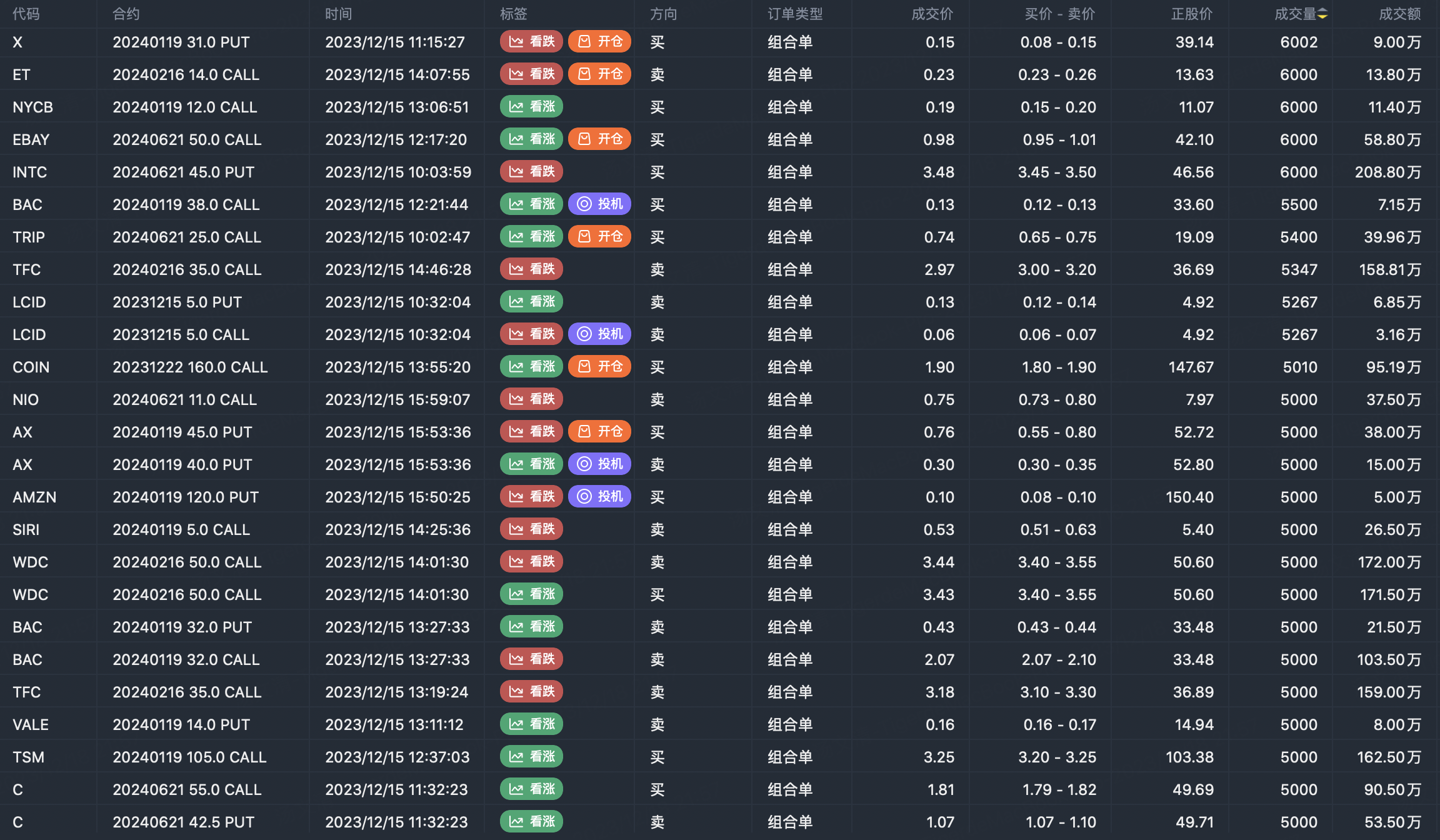This screenshot has height=840, width=1440.
Task: Click the sort arrows beside 成交量 header
Action: coord(1322,14)
